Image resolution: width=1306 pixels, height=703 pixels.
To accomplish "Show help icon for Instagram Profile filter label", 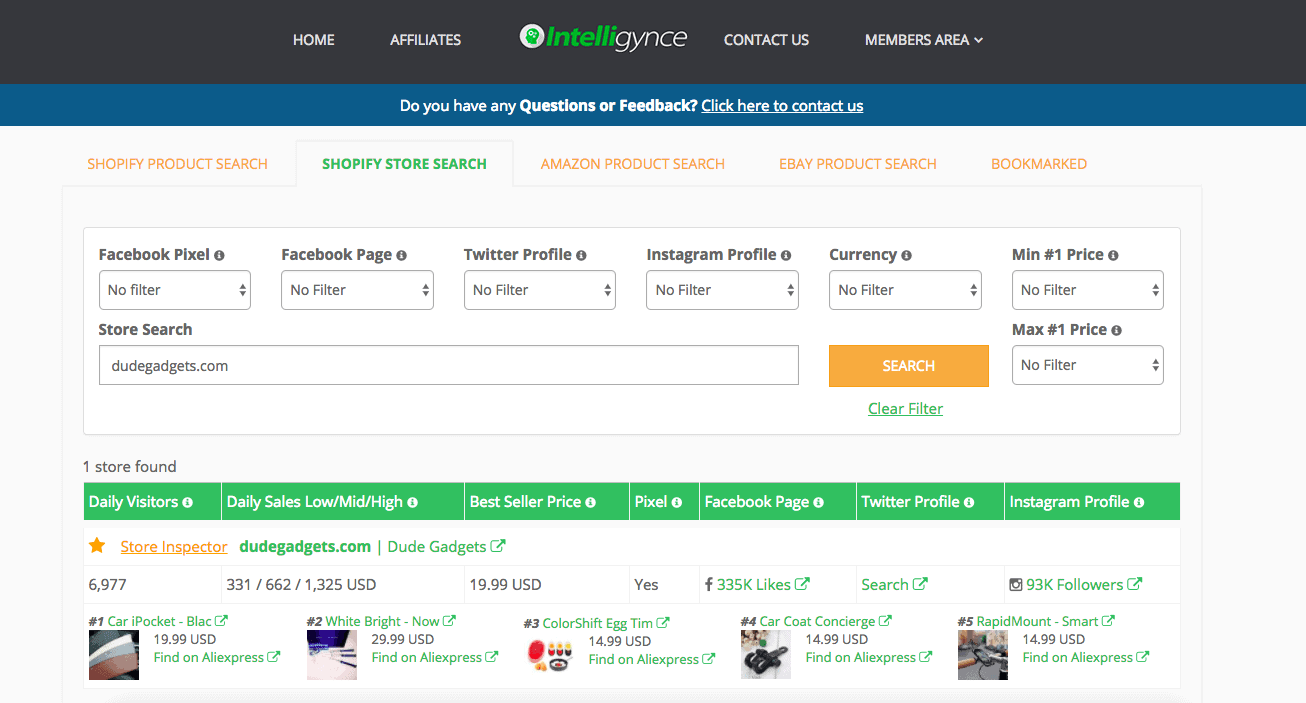I will [x=786, y=255].
